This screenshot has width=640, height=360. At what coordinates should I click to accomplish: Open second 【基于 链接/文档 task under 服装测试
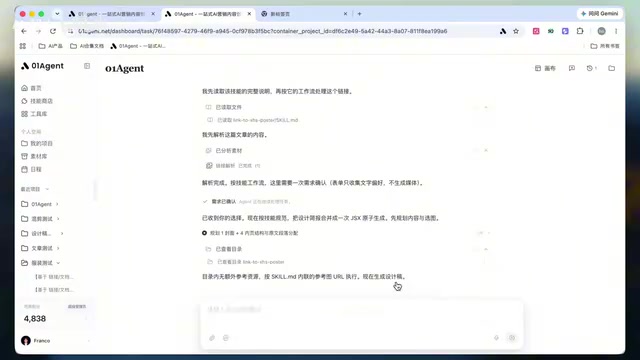(x=54, y=290)
